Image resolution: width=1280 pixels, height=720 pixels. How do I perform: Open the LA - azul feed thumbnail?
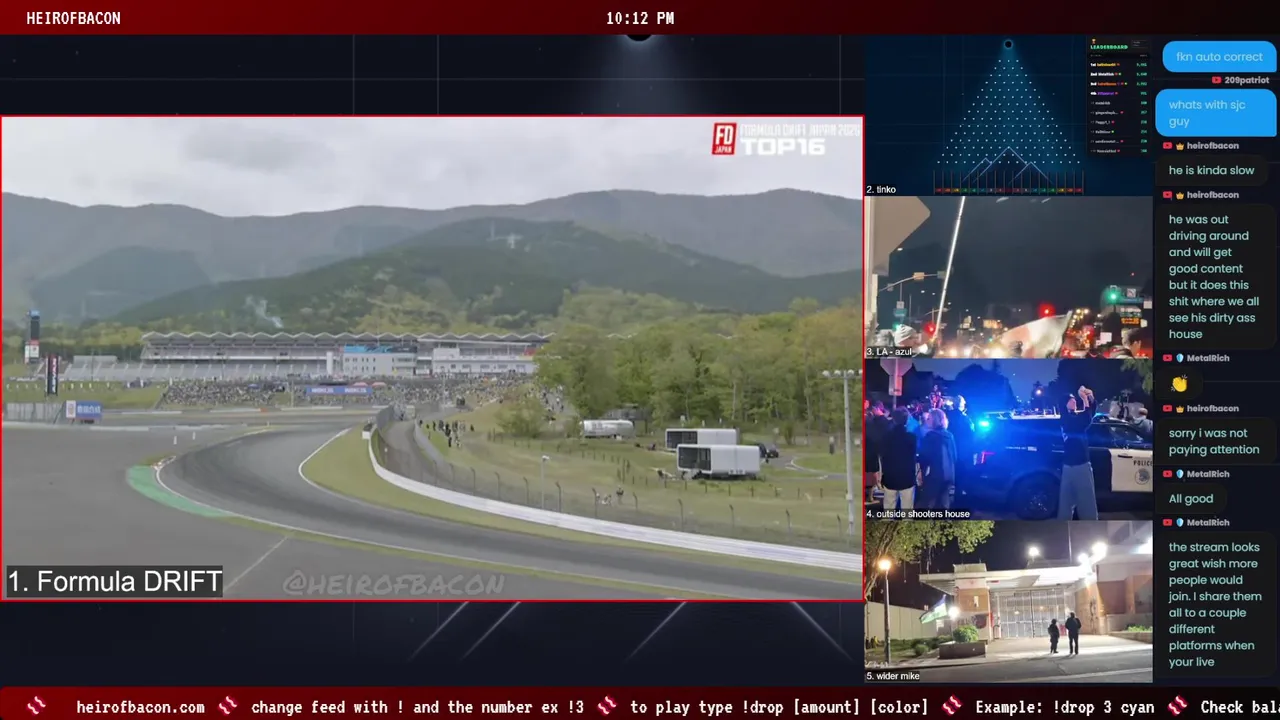[1008, 277]
